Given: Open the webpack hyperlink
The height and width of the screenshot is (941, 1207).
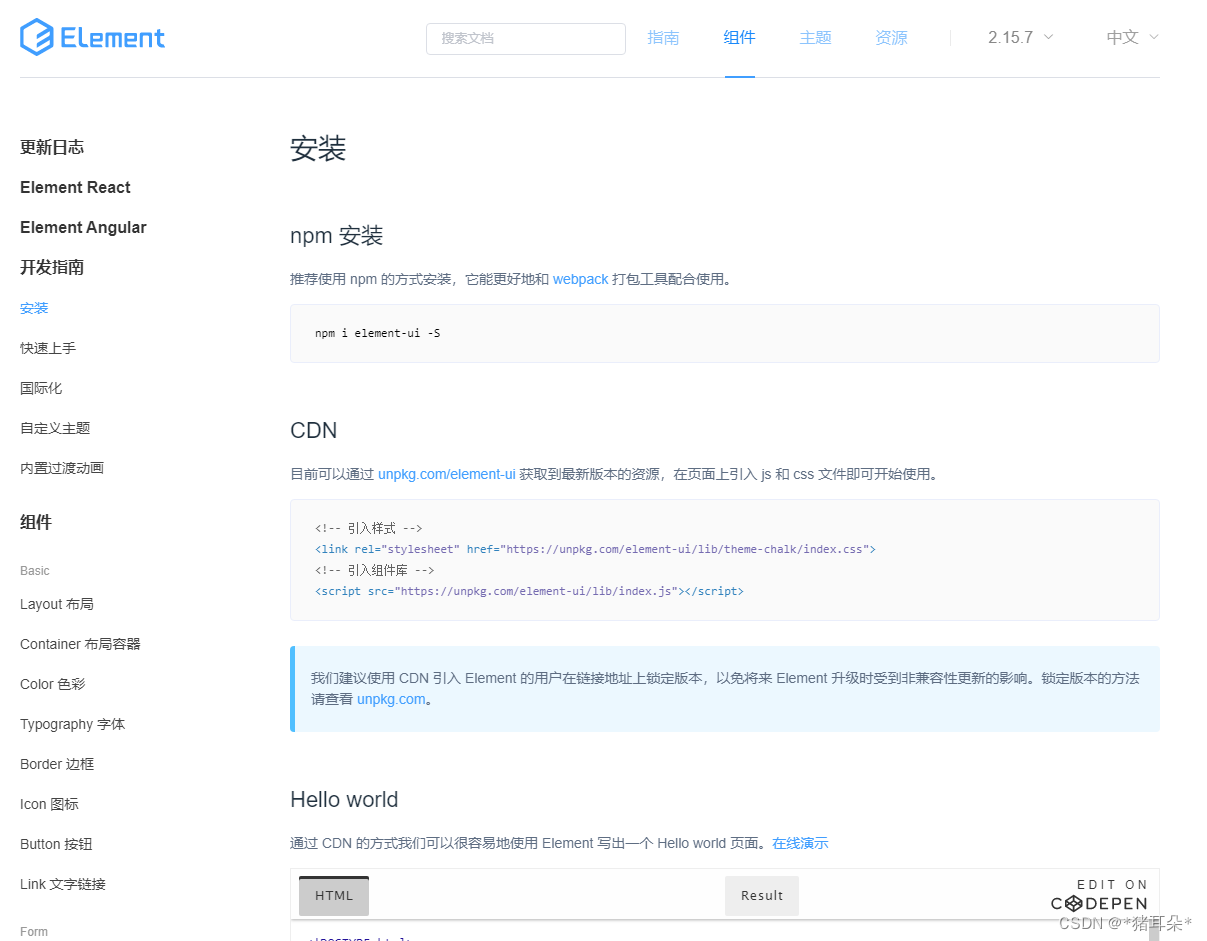Looking at the screenshot, I should (x=580, y=280).
